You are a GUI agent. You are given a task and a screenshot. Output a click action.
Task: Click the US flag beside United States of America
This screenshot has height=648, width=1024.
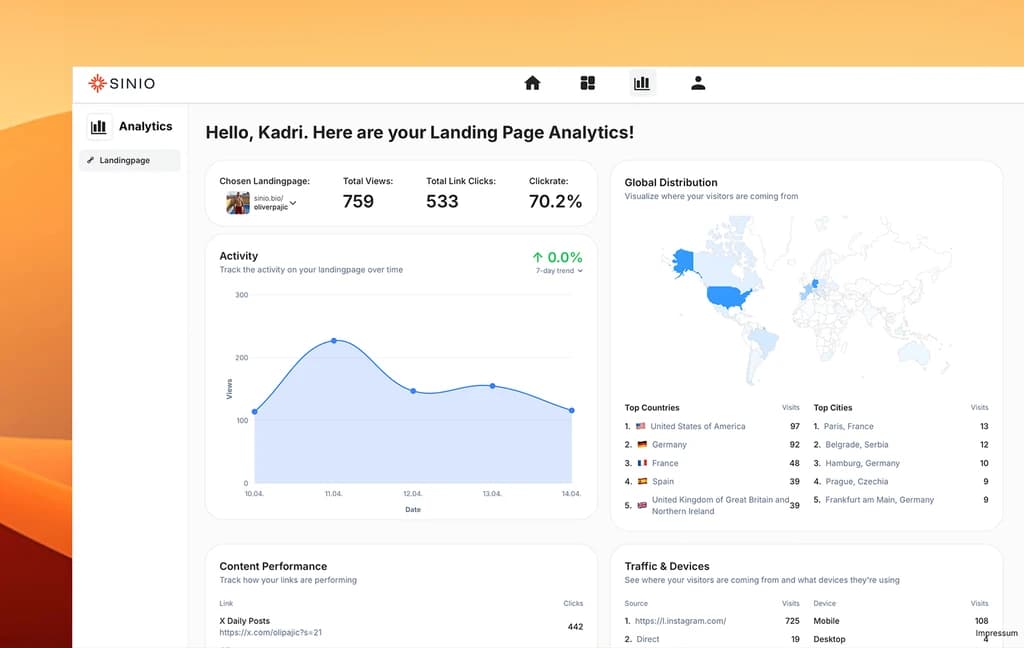coord(641,425)
